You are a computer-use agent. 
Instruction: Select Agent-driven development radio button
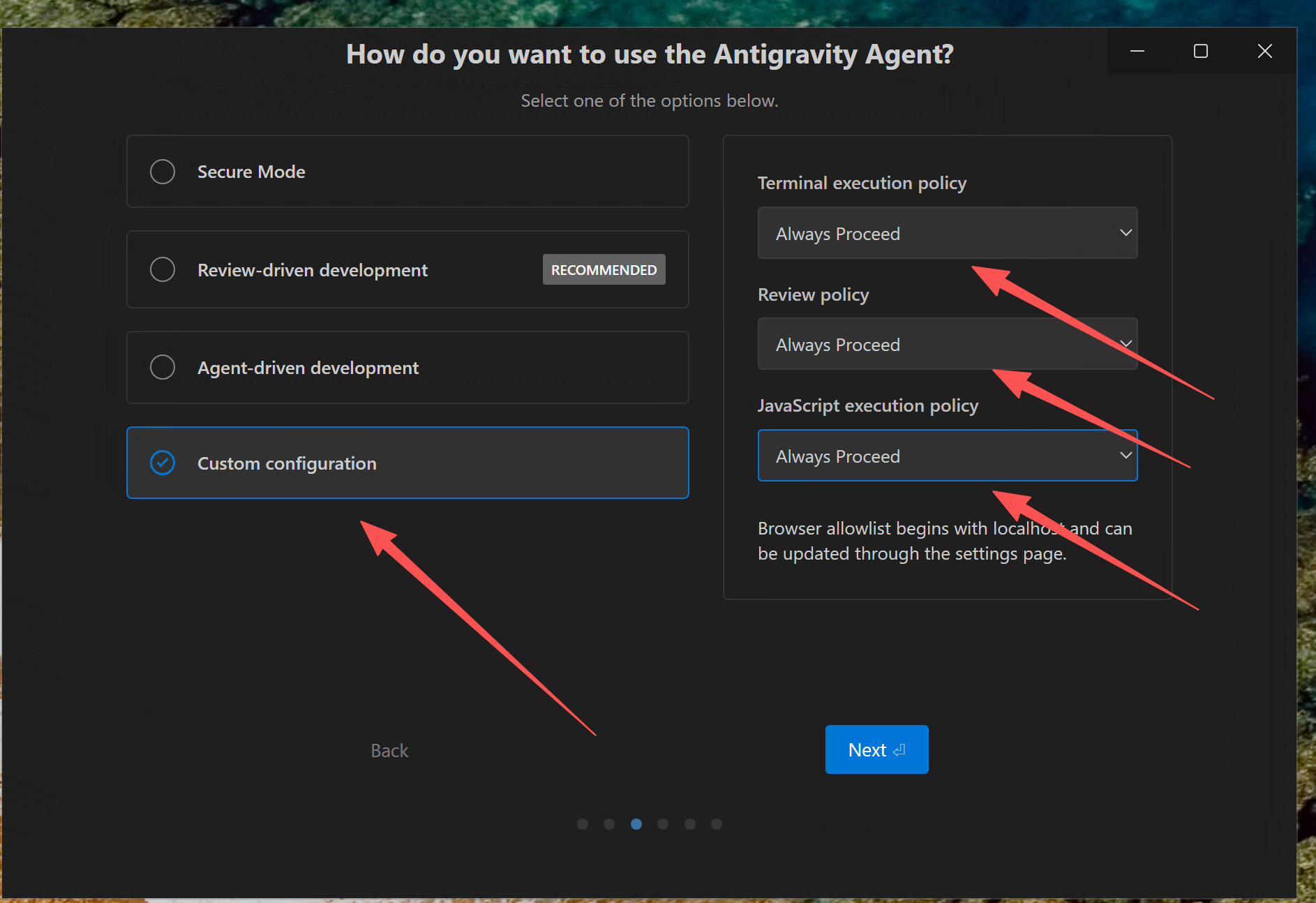163,367
